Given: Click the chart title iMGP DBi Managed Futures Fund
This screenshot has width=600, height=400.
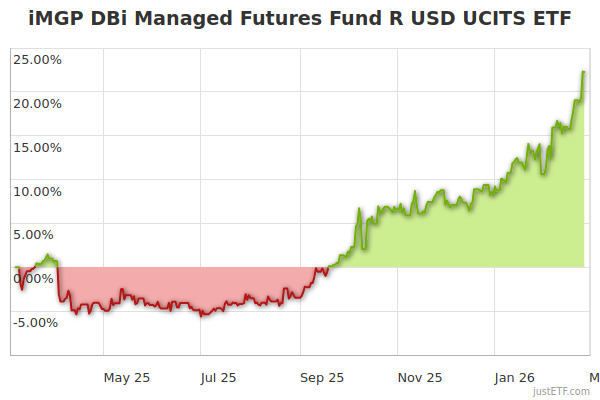Looking at the screenshot, I should (300, 20).
